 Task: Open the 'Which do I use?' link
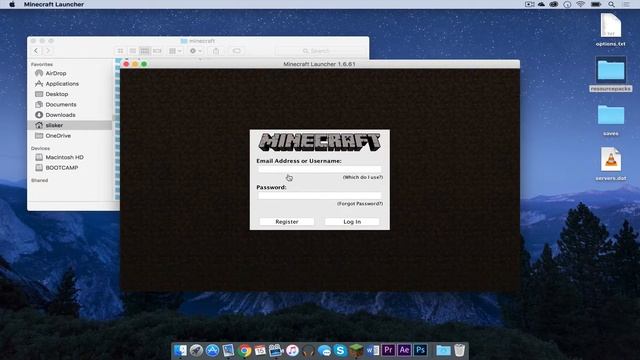coord(362,177)
